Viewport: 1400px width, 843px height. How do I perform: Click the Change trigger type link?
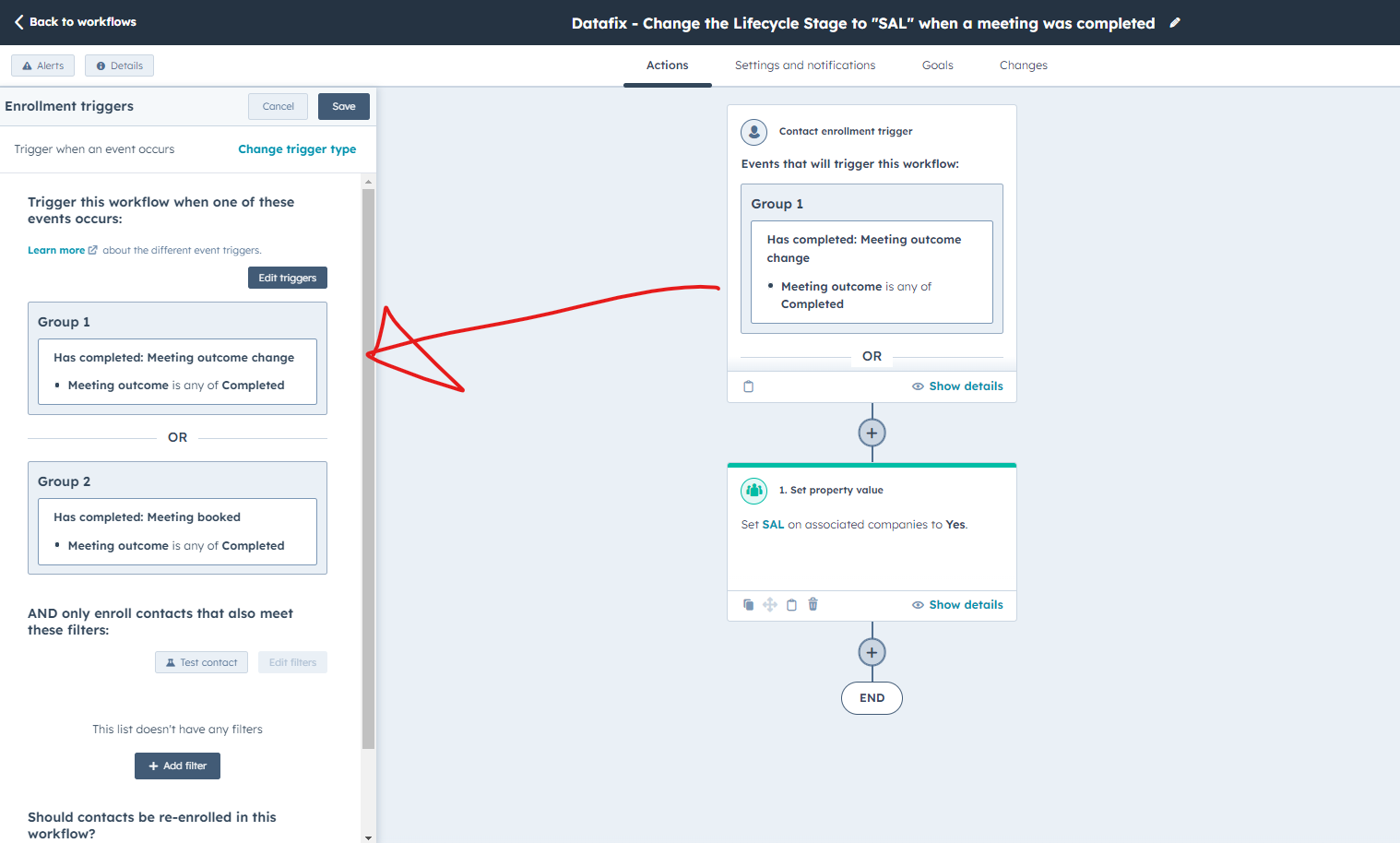coord(297,148)
